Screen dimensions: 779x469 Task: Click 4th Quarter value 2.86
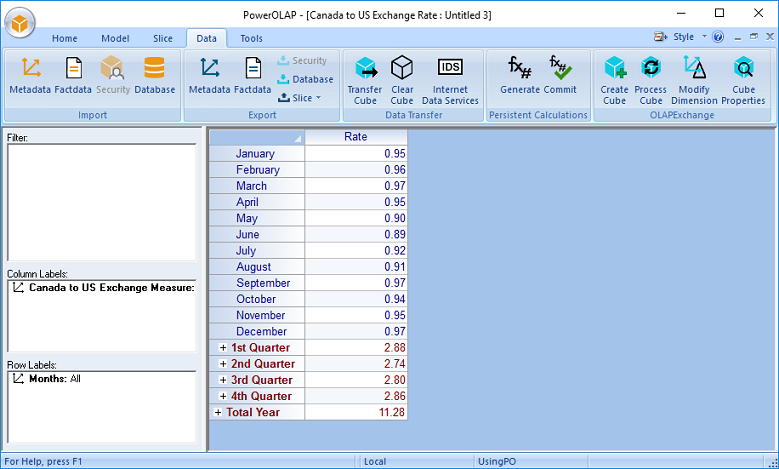[356, 396]
